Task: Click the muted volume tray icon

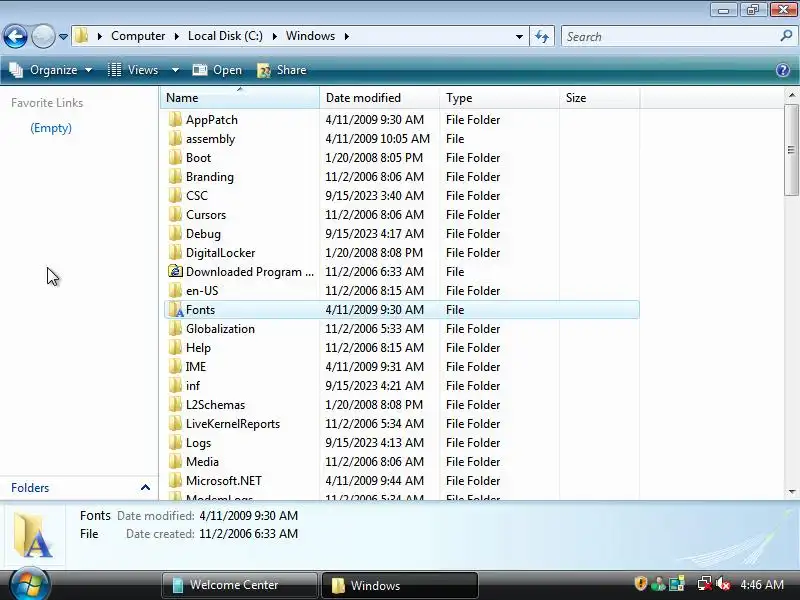Action: click(x=722, y=584)
